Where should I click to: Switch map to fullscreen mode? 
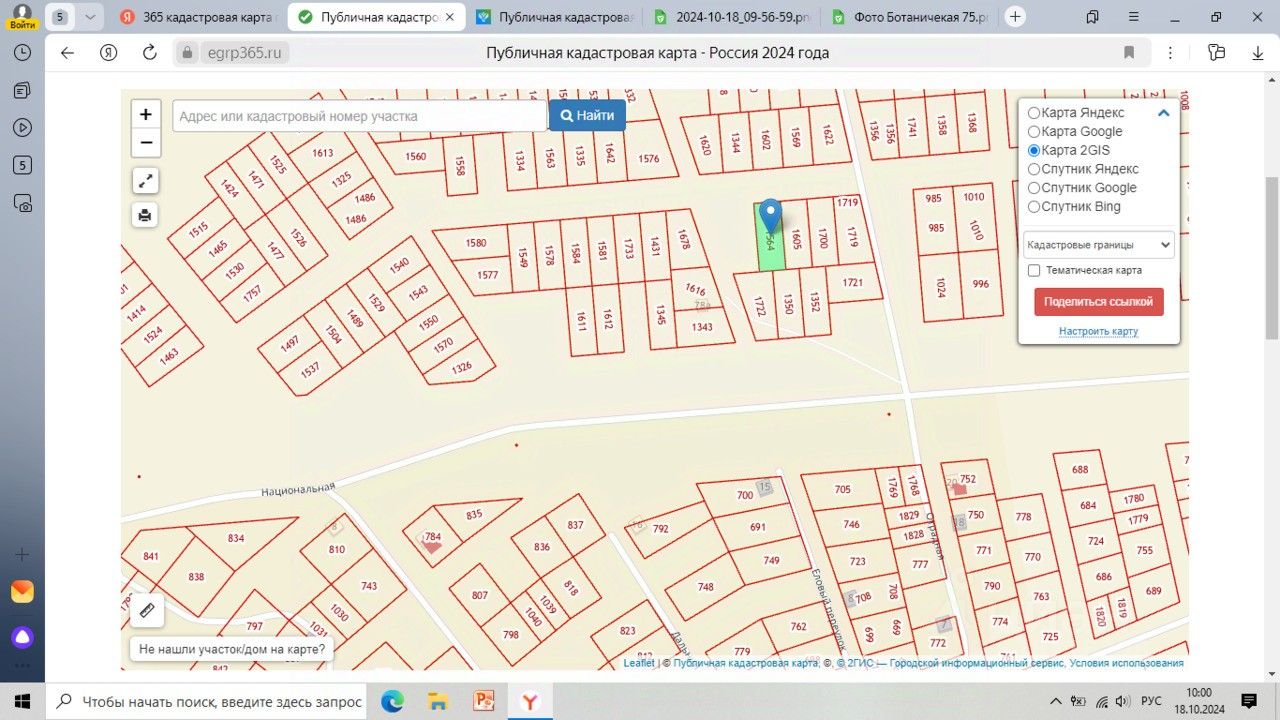coord(146,181)
